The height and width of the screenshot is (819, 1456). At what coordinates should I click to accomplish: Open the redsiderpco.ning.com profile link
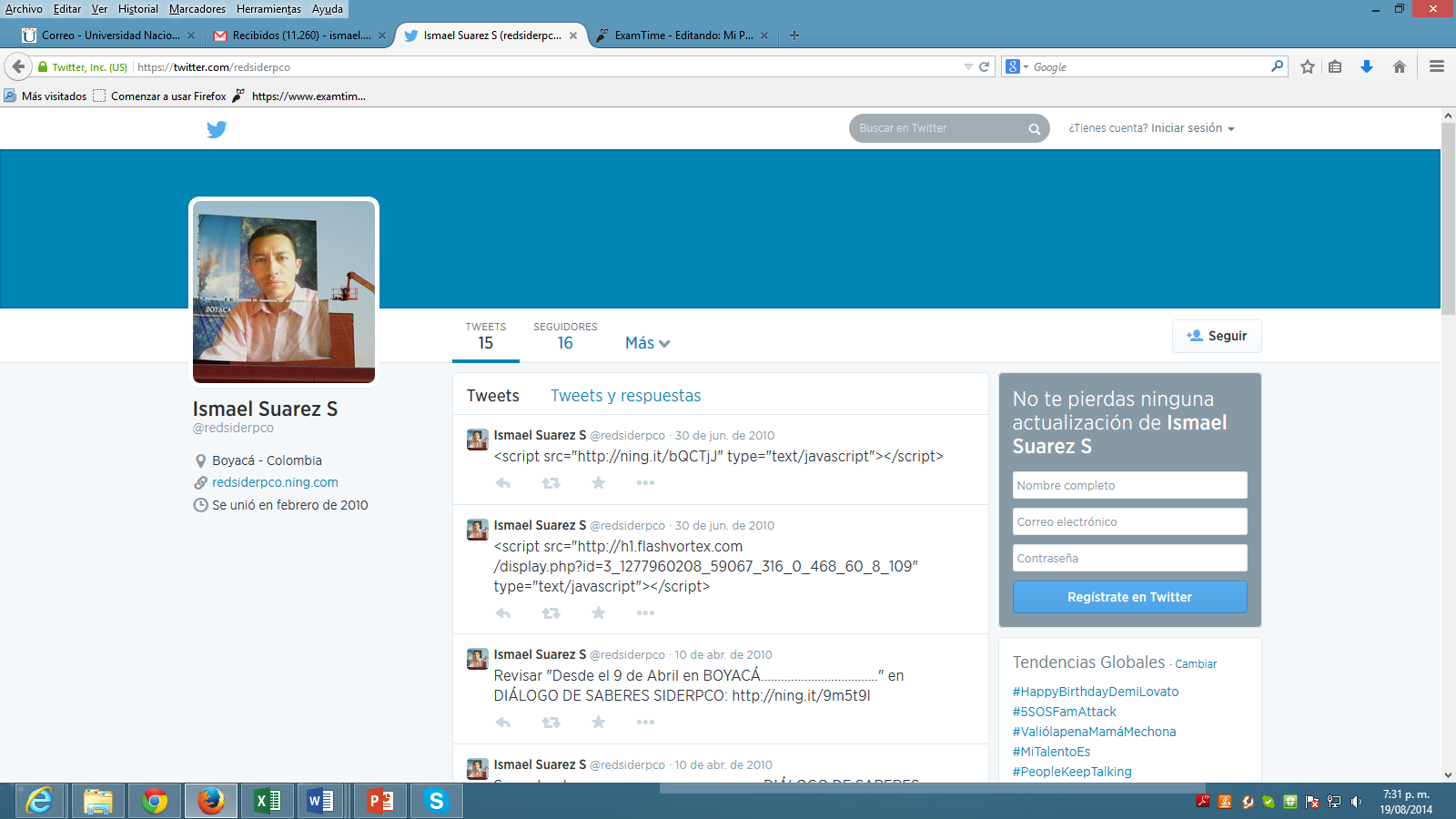tap(275, 482)
